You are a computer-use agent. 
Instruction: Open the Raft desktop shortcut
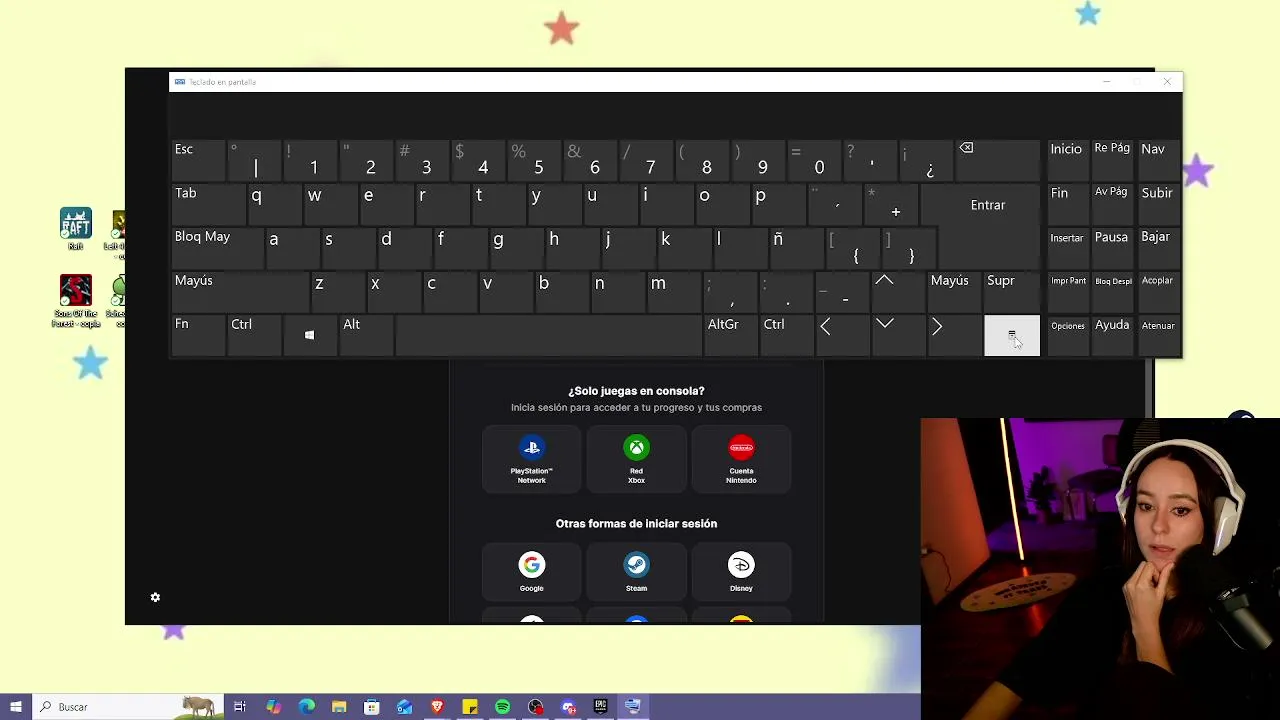pyautogui.click(x=76, y=229)
